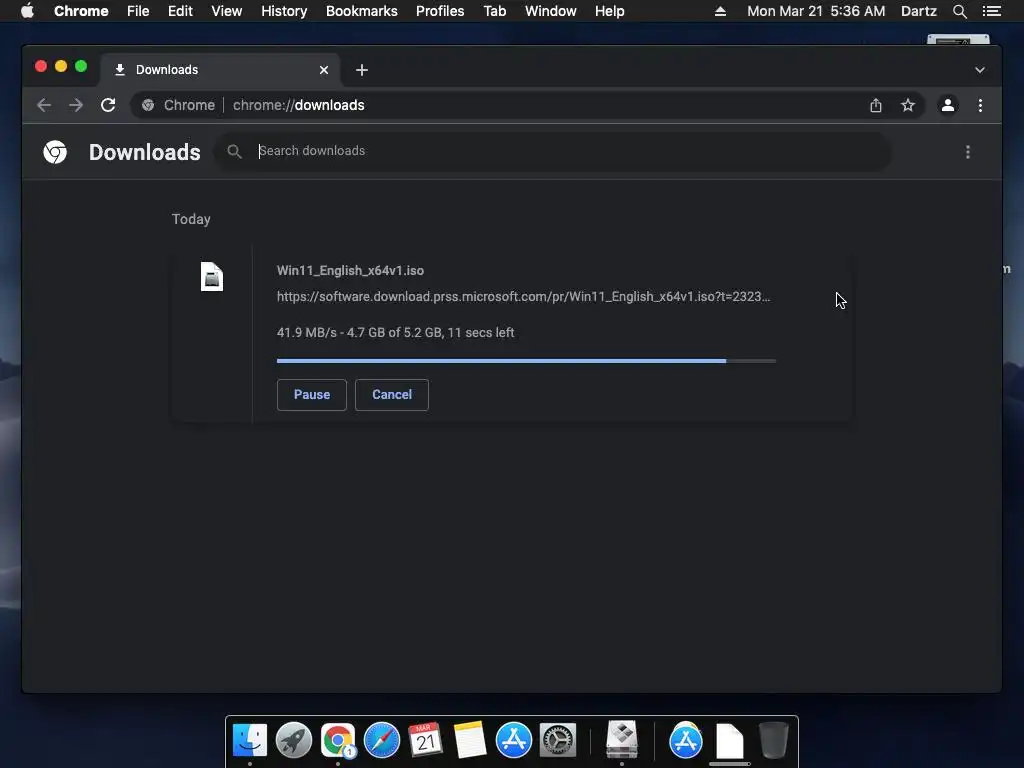Open the Edit menu
This screenshot has height=768, width=1024.
180,11
